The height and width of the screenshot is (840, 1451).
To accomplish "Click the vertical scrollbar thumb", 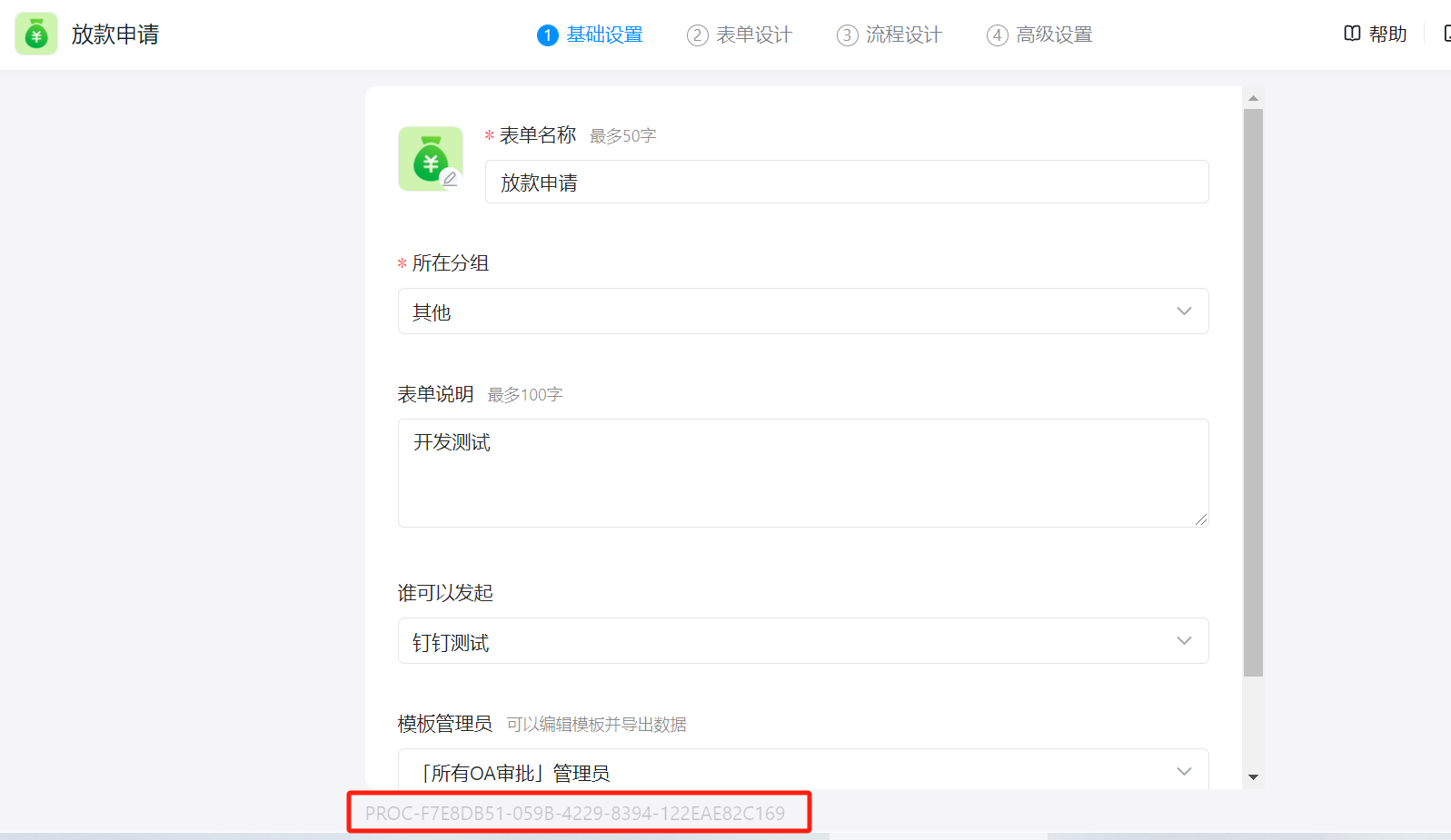I will tap(1253, 392).
